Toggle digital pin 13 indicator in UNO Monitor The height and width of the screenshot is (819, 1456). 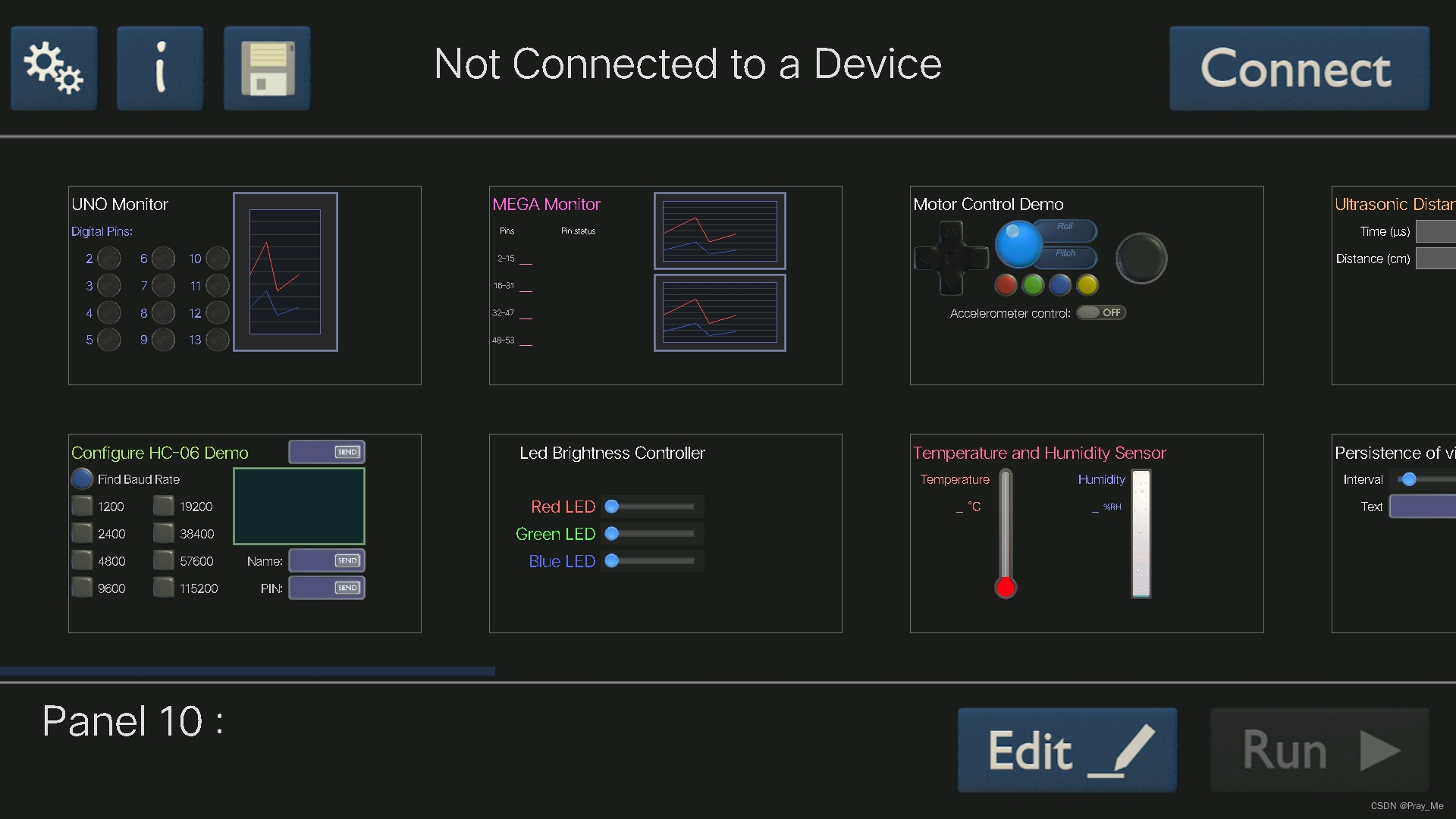218,340
